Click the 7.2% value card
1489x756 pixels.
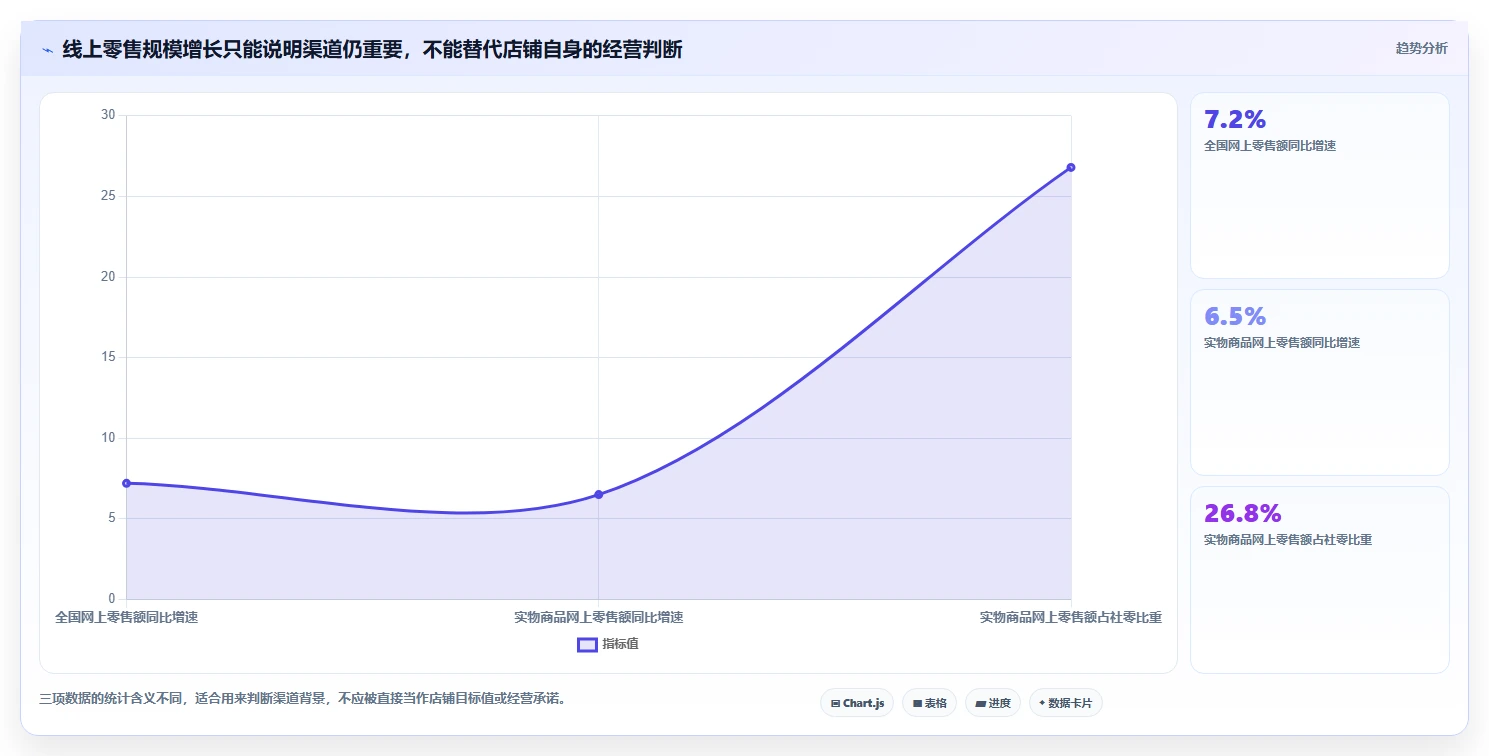pos(1319,185)
